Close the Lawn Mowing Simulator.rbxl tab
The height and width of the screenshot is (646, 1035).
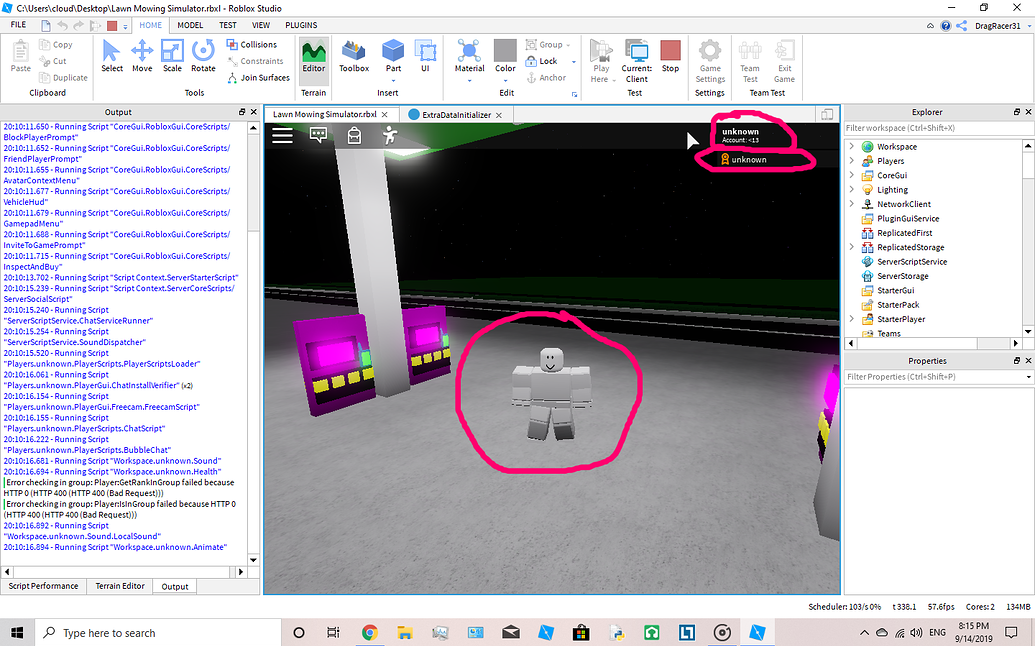pos(384,115)
